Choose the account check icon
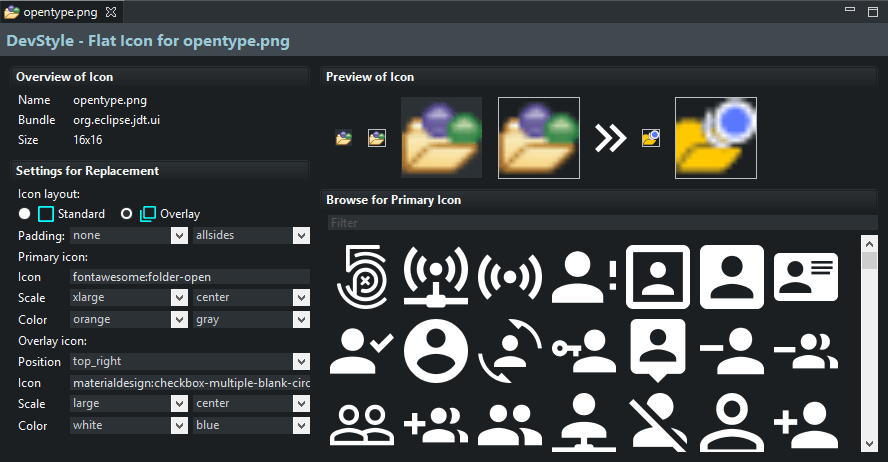The width and height of the screenshot is (888, 462). [361, 351]
